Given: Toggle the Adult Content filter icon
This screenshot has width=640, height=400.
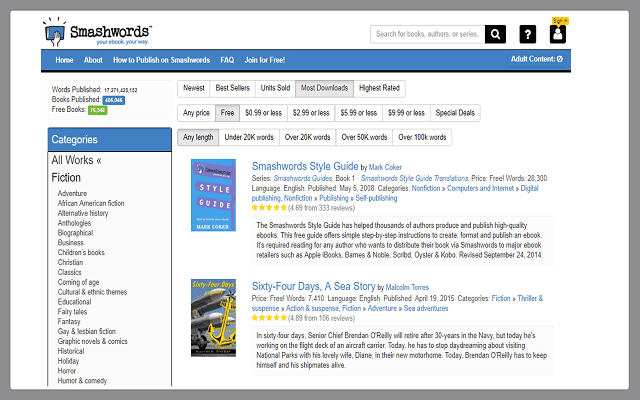Looking at the screenshot, I should tap(560, 59).
